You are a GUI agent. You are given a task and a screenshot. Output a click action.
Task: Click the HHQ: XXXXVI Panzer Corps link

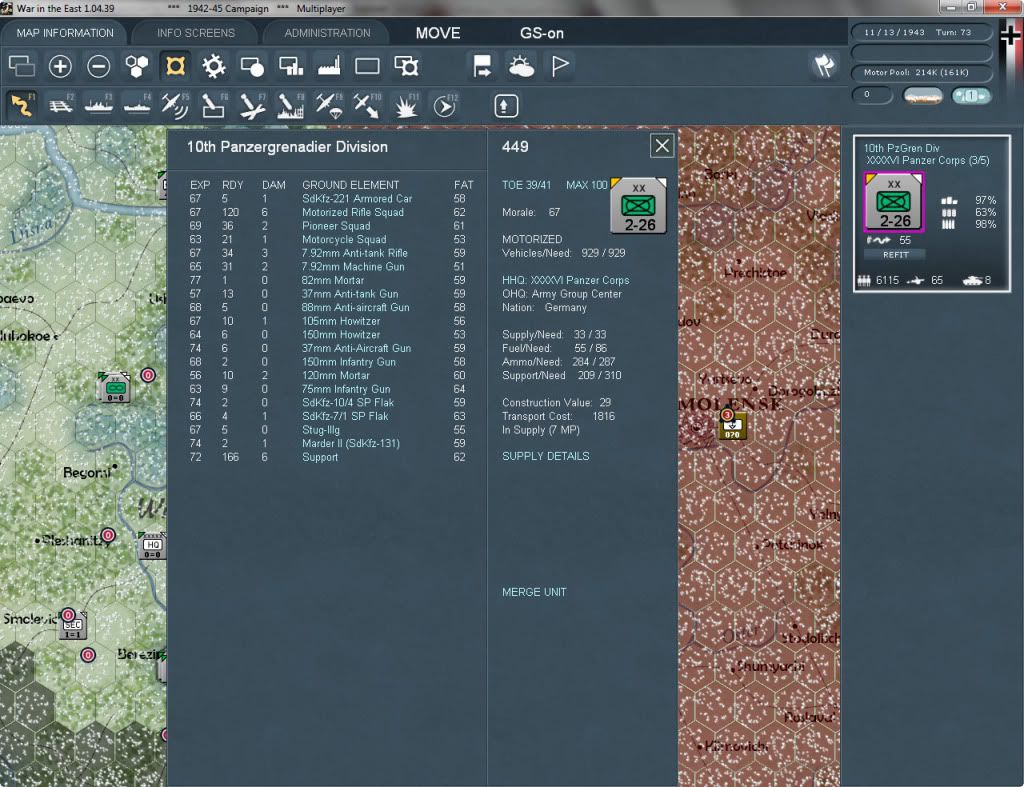[x=566, y=280]
